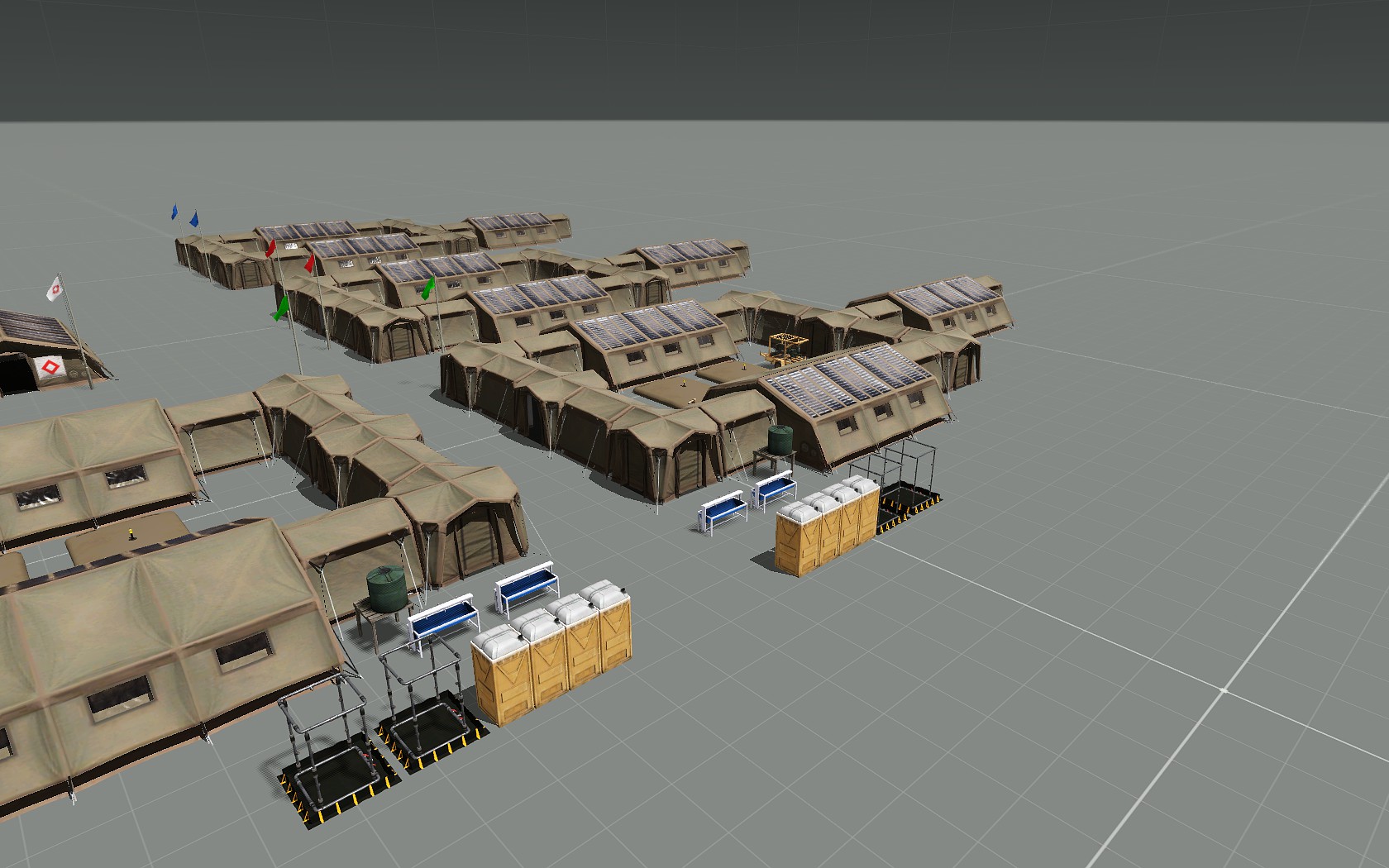This screenshot has height=868, width=1389.
Task: Select the green flag beside the solar-roof tent
Action: pos(428,289)
